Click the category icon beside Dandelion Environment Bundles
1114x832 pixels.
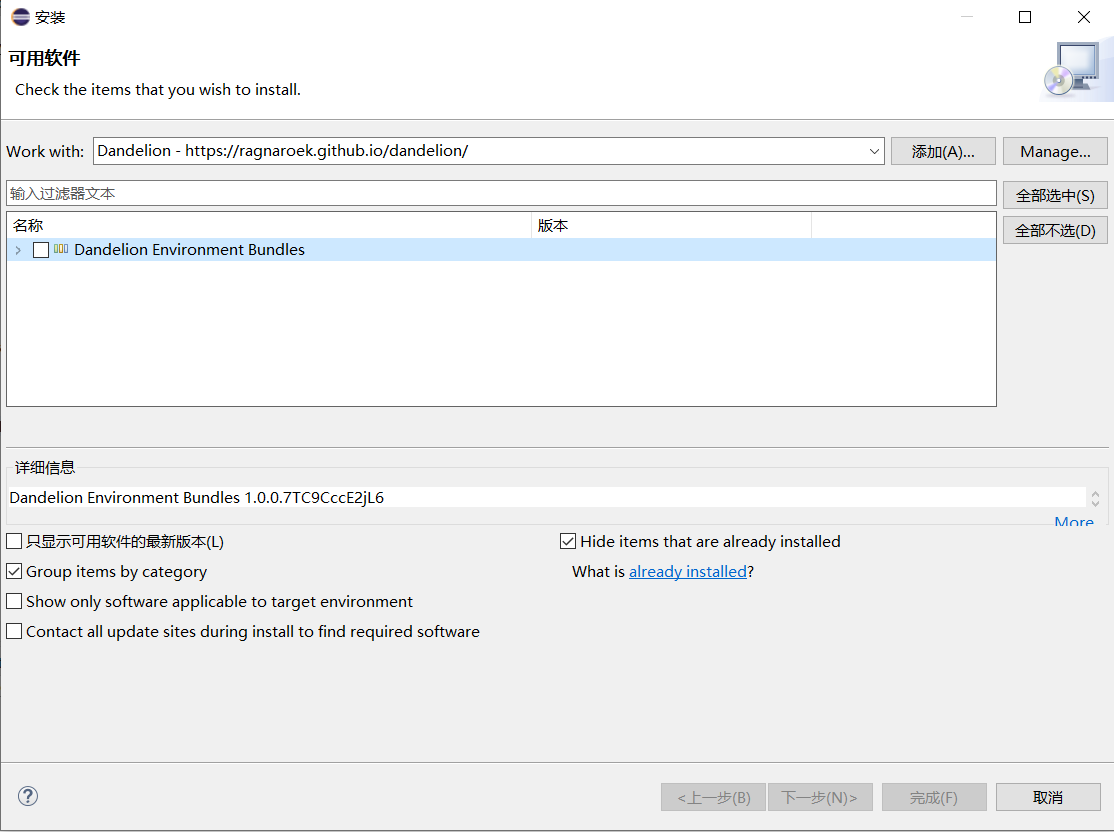61,249
